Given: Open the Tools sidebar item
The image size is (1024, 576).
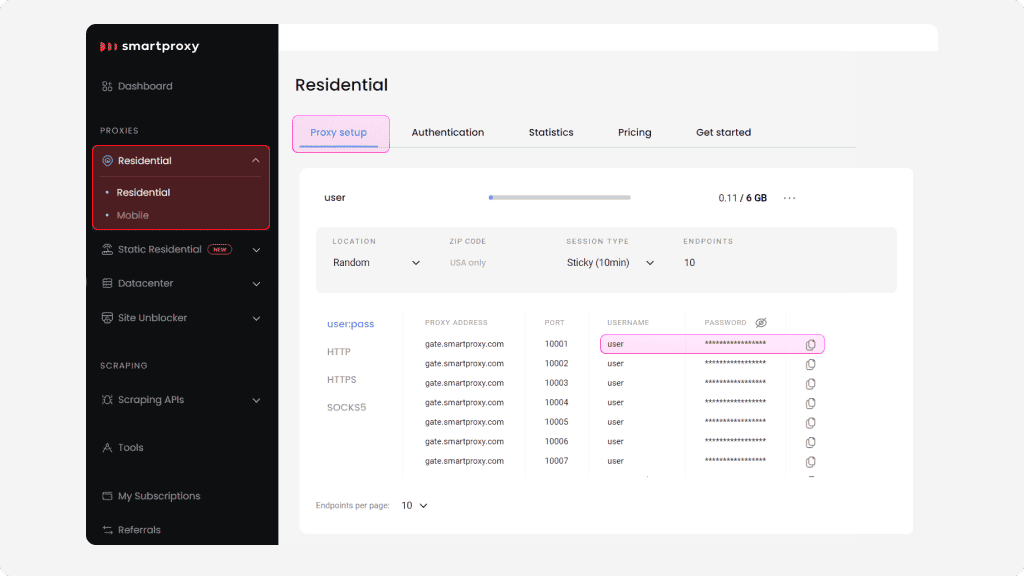Looking at the screenshot, I should point(130,448).
